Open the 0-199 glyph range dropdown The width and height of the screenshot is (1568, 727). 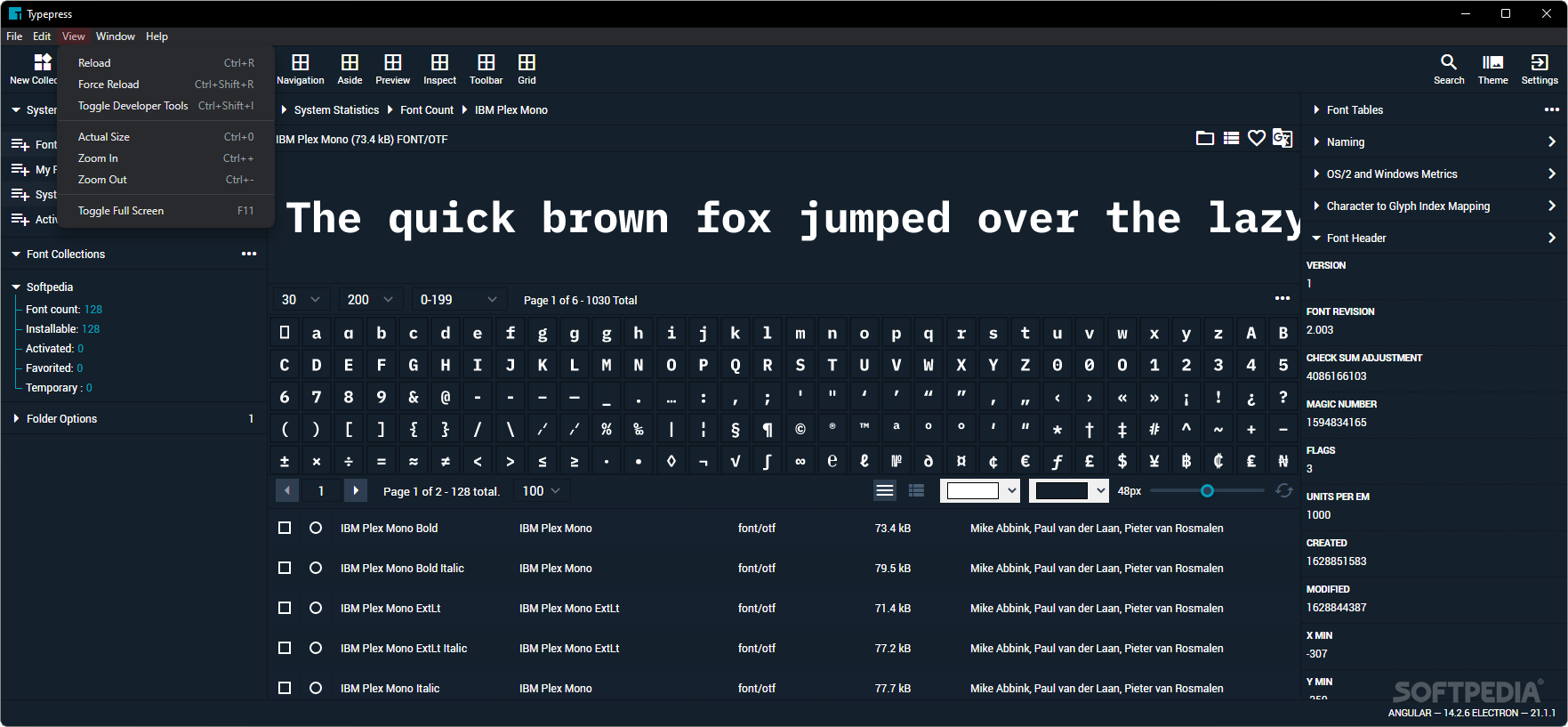[x=458, y=300]
